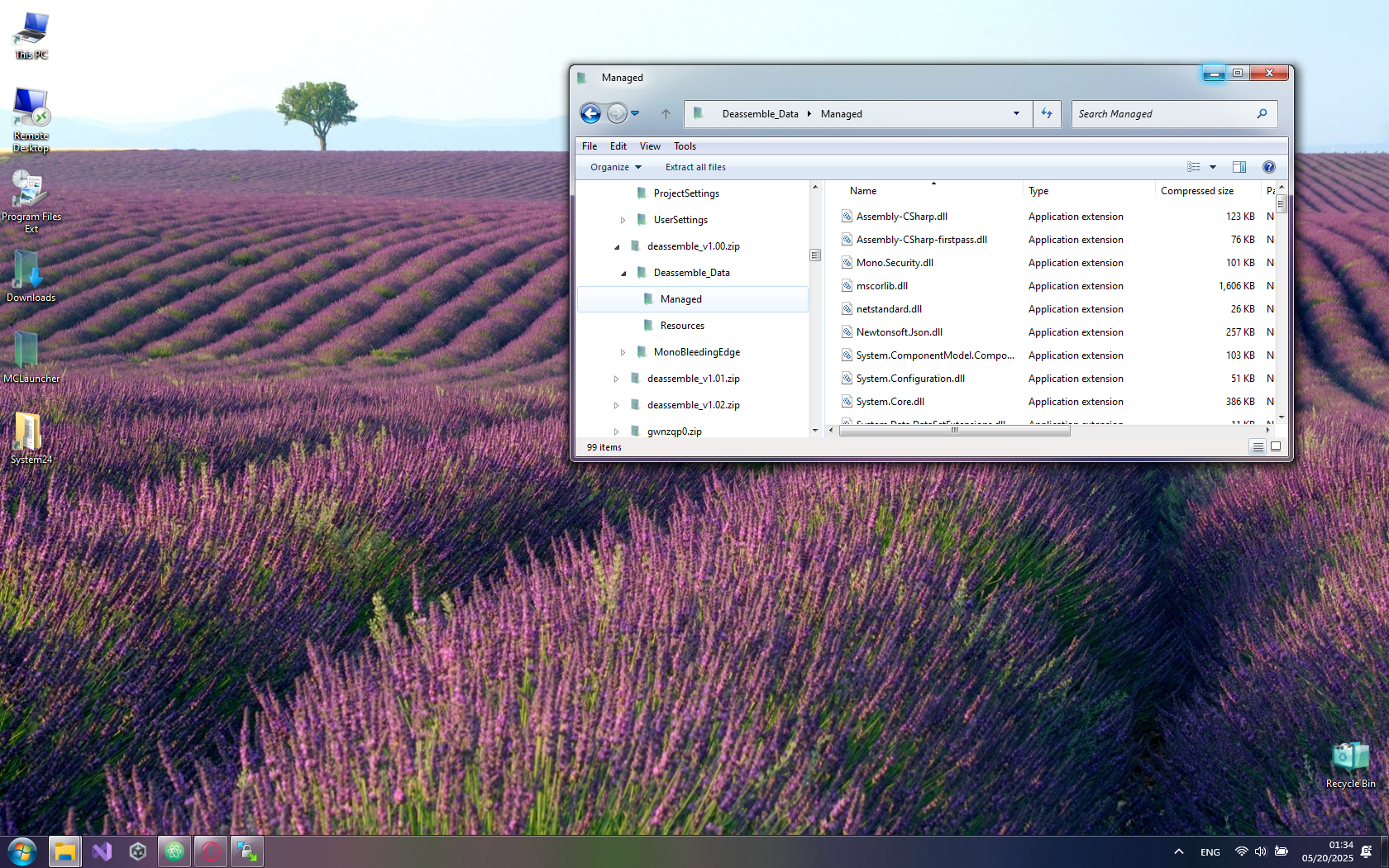
Task: Toggle the preview pane icon
Action: pyautogui.click(x=1239, y=167)
